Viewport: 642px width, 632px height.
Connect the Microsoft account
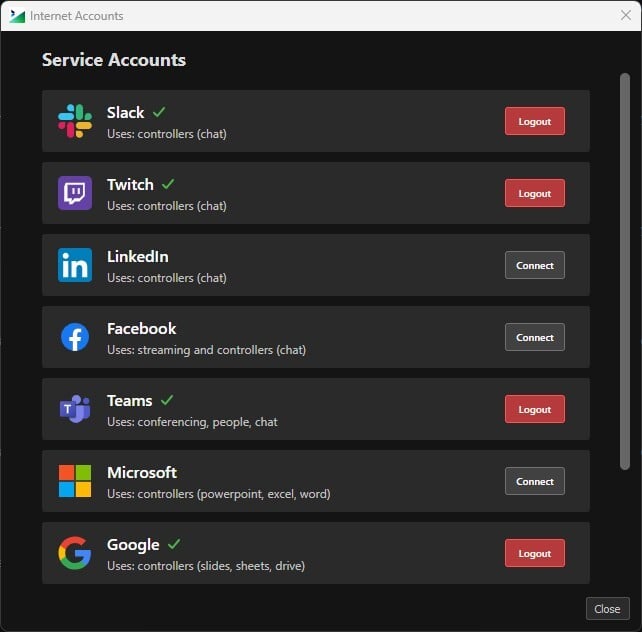[x=535, y=481]
